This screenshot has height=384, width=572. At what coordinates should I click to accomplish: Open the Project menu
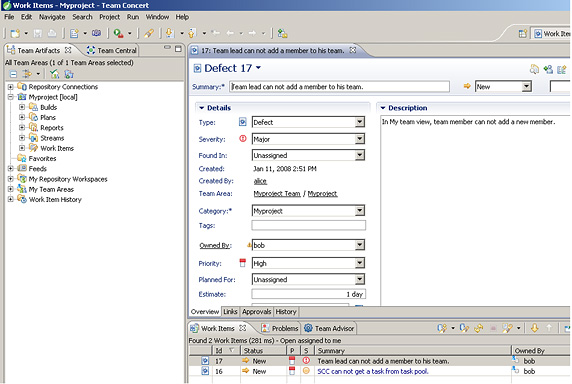pyautogui.click(x=109, y=17)
